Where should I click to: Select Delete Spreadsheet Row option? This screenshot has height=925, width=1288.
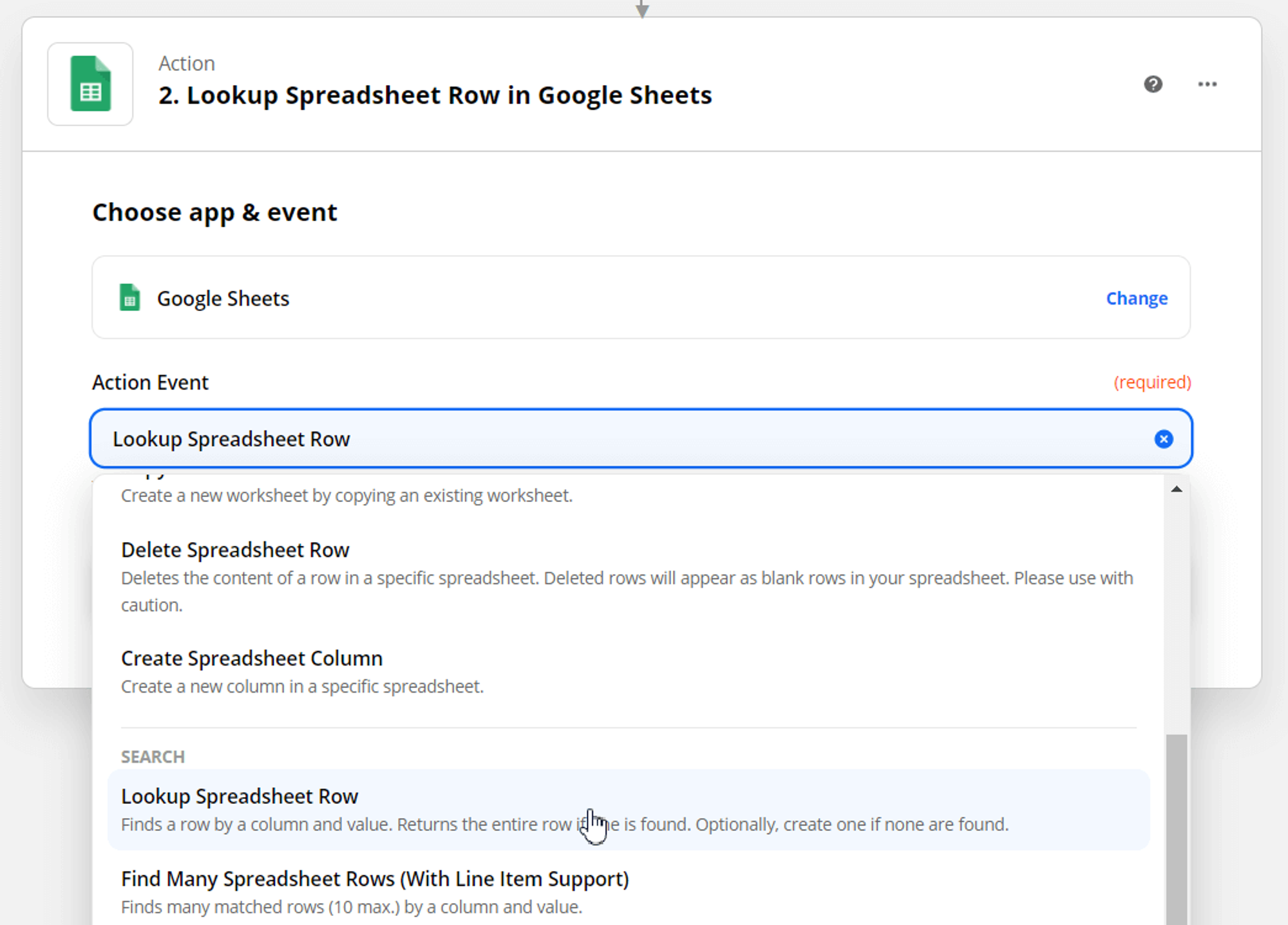pyautogui.click(x=629, y=576)
